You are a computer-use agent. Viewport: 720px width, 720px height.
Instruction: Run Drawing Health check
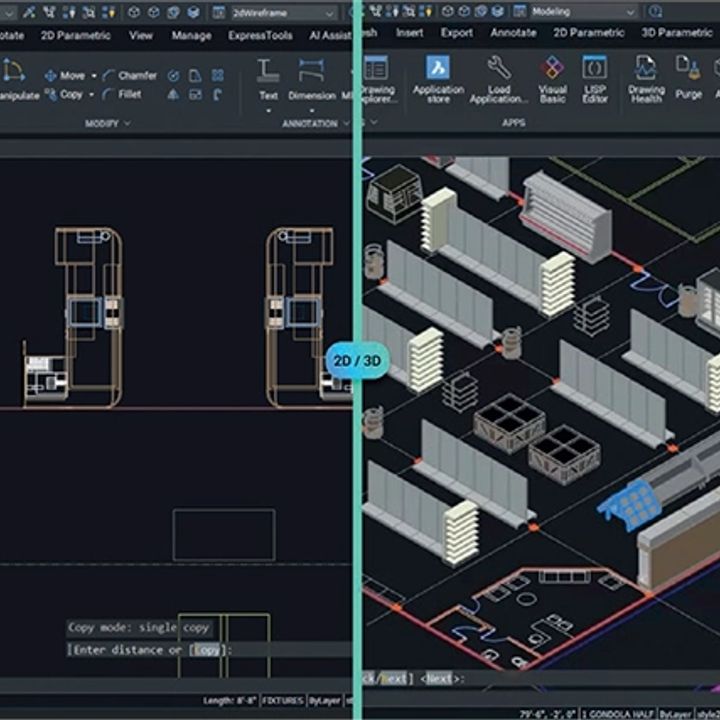pyautogui.click(x=646, y=79)
